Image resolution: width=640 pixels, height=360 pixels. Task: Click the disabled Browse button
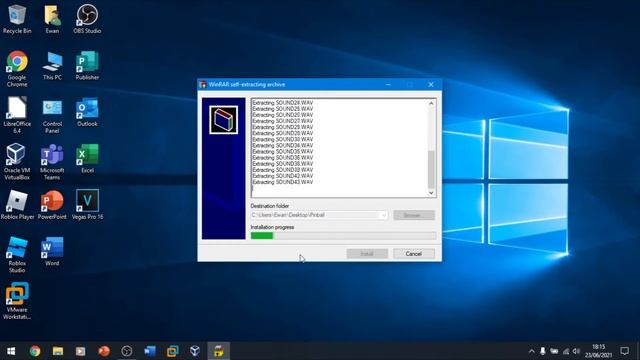point(413,215)
